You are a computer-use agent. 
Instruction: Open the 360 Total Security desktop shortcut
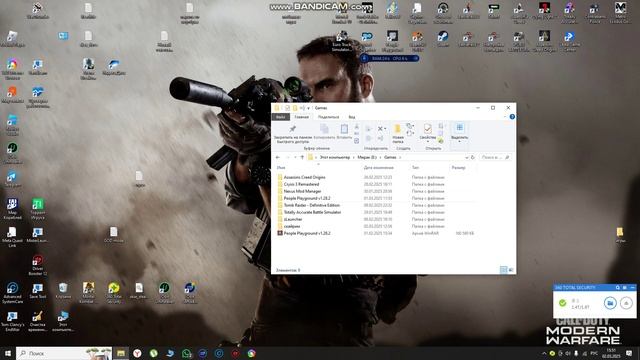tap(114, 293)
